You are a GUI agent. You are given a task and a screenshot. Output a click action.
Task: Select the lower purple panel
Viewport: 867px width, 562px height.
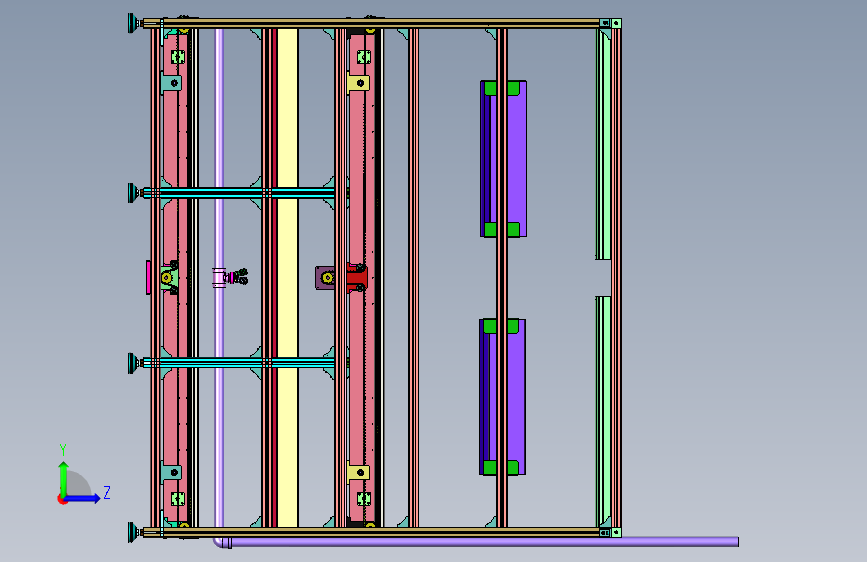pos(515,397)
